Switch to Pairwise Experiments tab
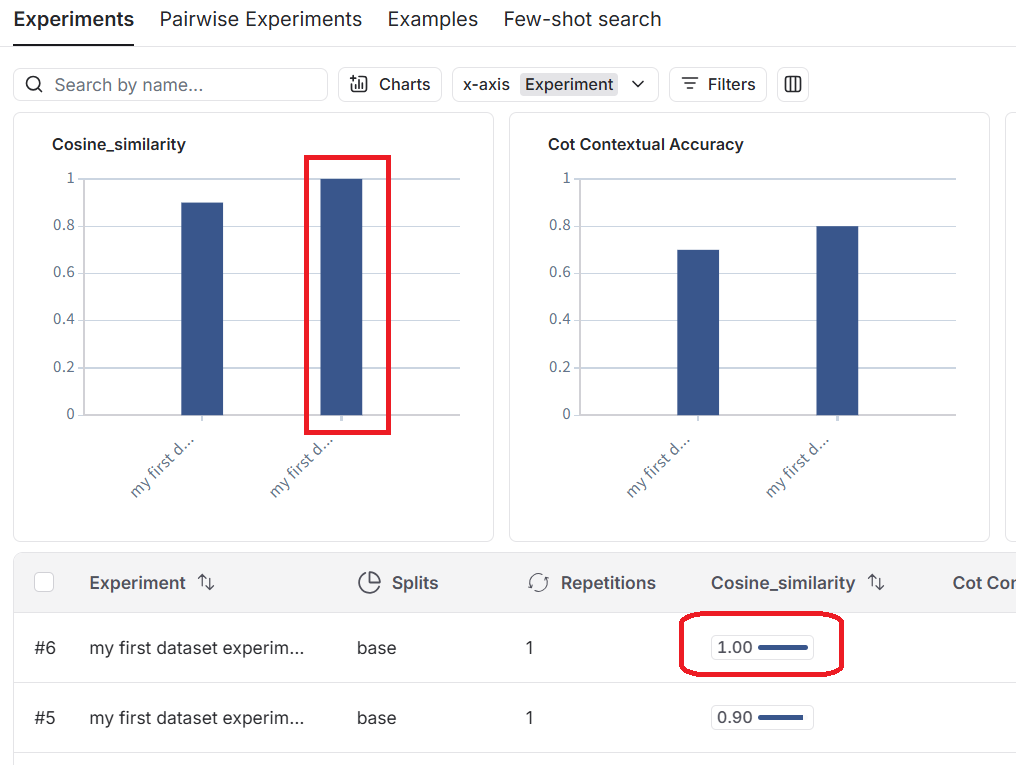 tap(261, 20)
